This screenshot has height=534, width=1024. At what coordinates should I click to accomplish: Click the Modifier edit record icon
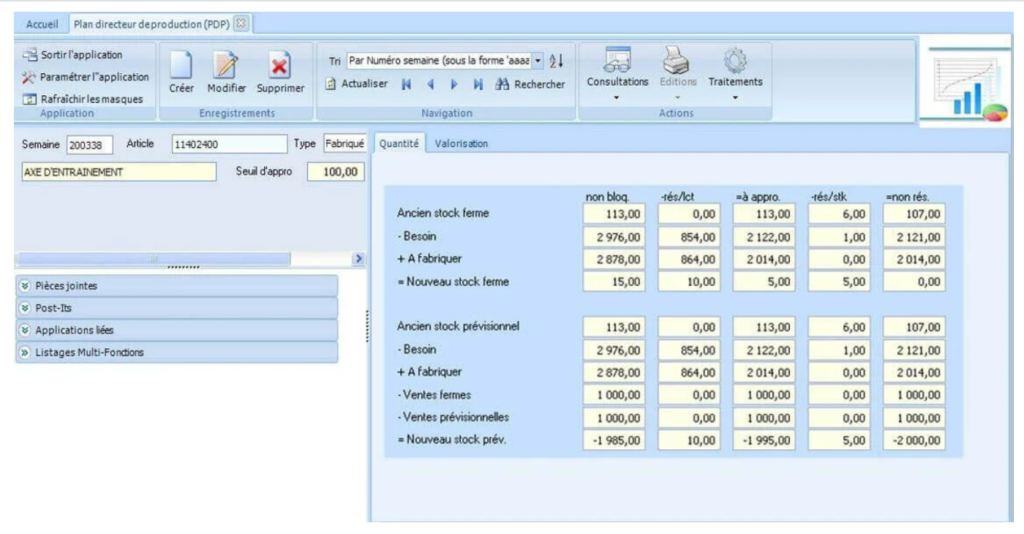pos(226,66)
